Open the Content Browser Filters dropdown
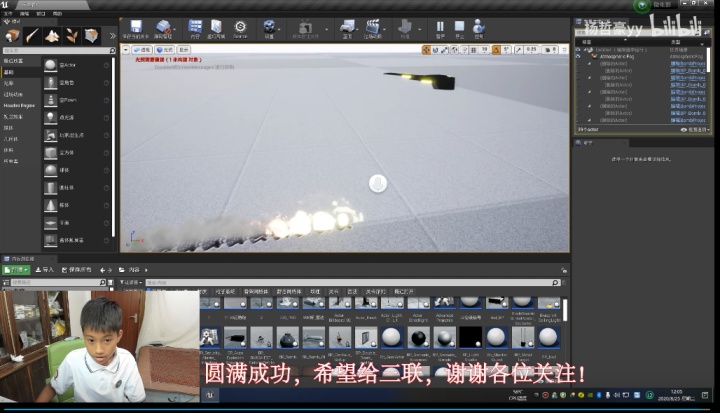This screenshot has width=720, height=413. pos(131,283)
